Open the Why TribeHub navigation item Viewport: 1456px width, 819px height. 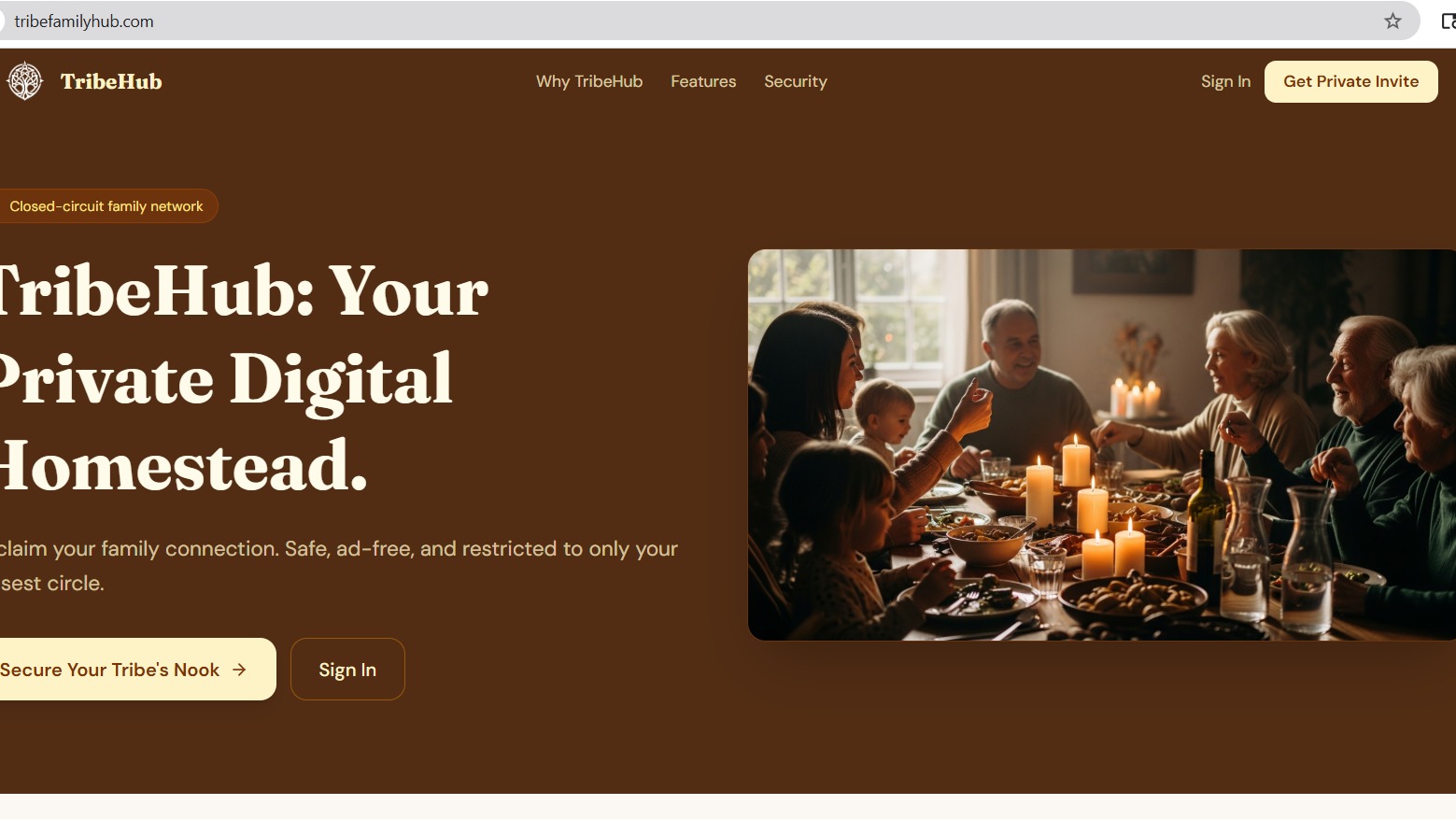pos(589,81)
